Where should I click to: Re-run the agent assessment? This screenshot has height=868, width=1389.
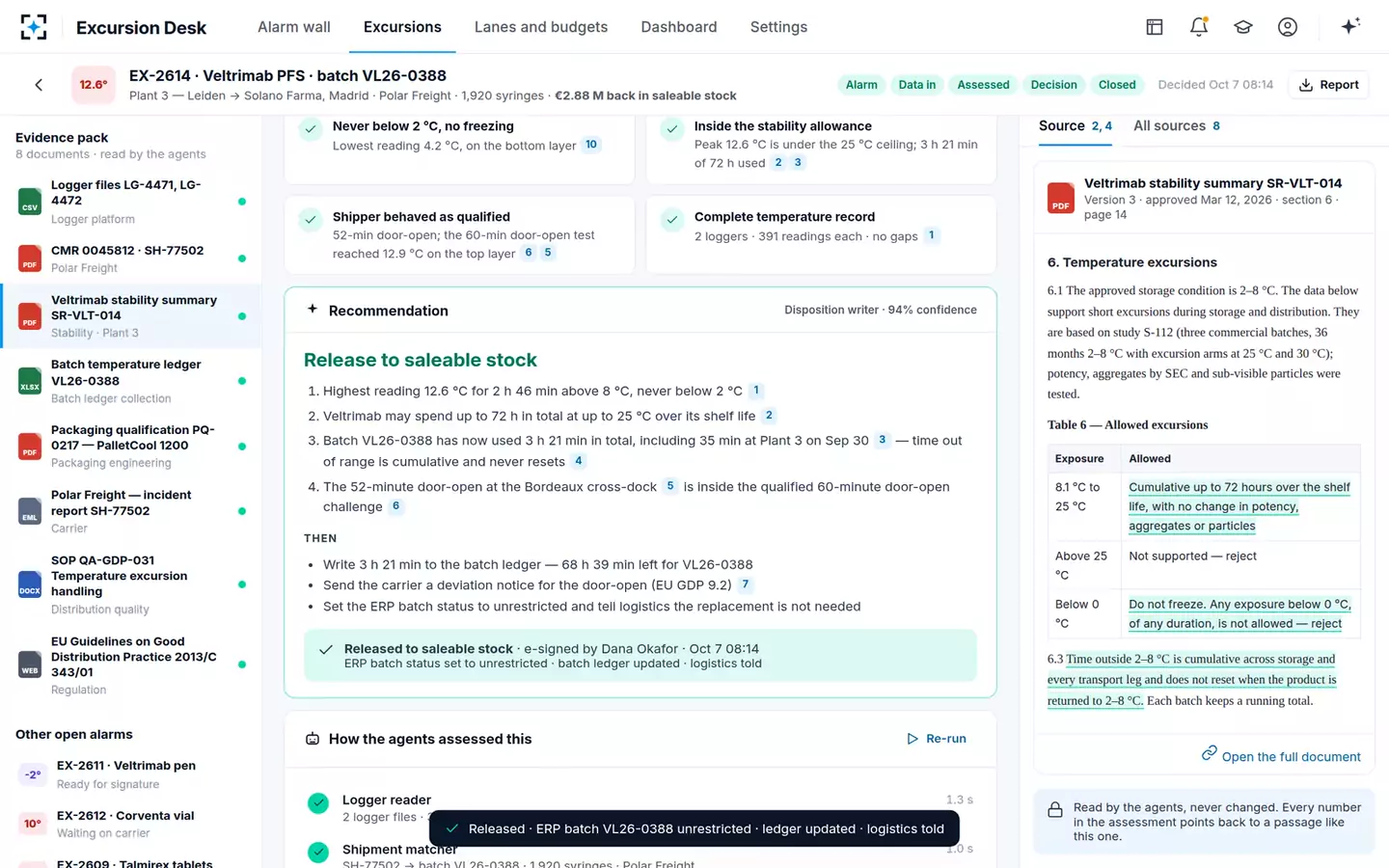tap(937, 739)
